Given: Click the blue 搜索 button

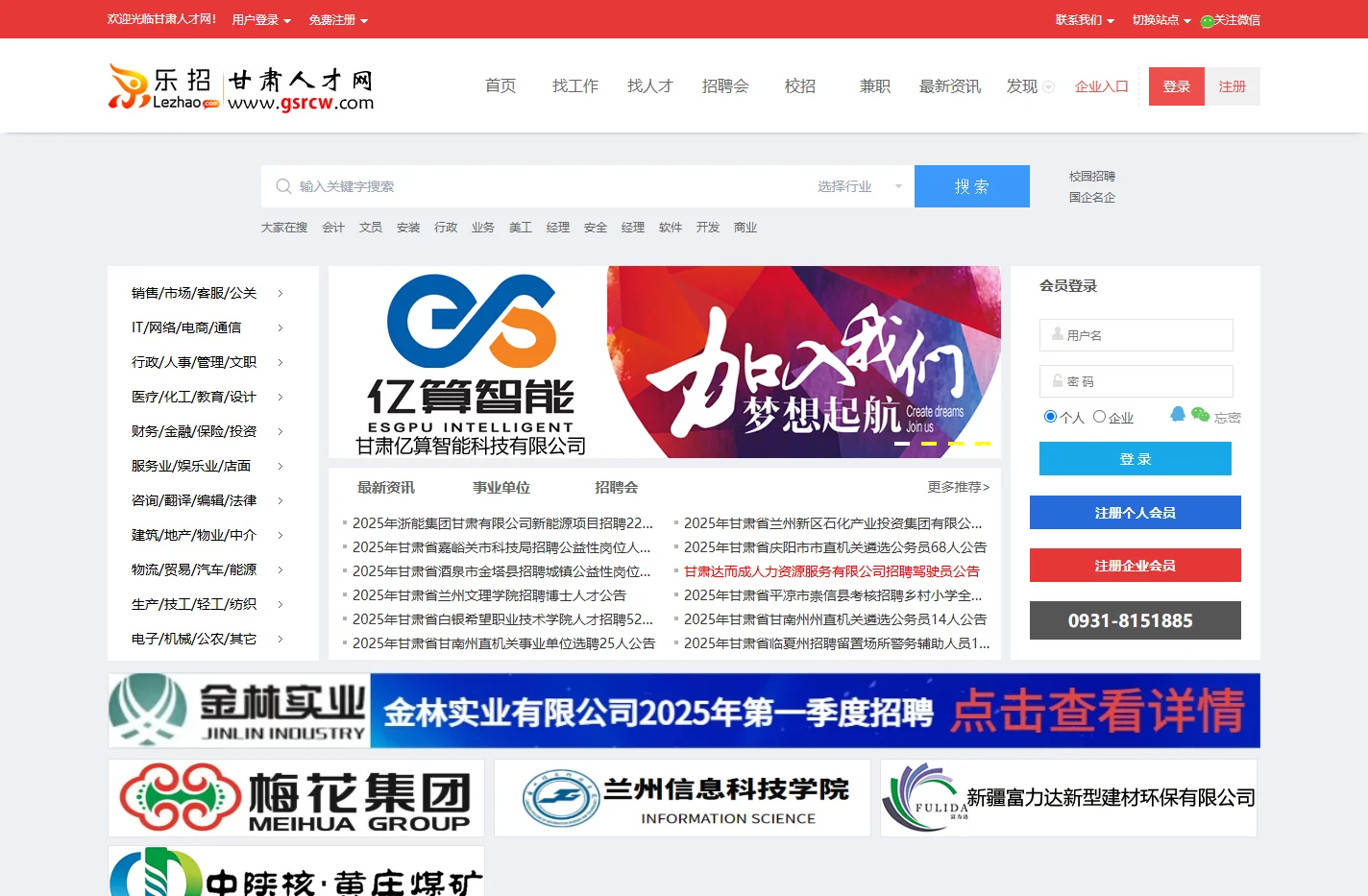Looking at the screenshot, I should (972, 186).
